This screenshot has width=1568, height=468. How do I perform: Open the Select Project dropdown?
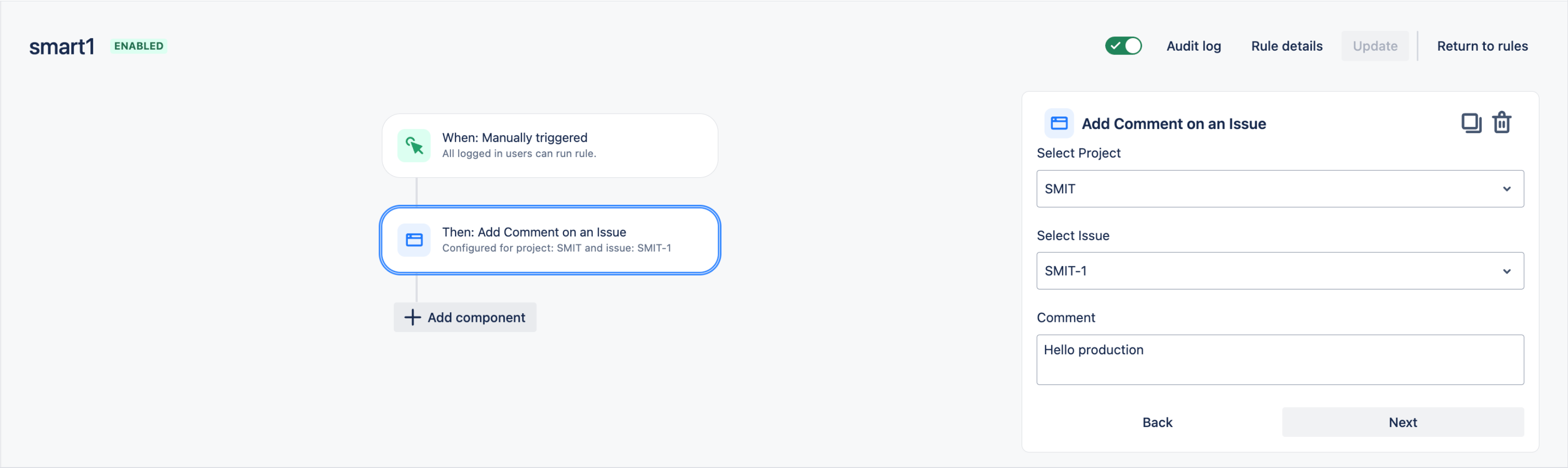tap(1279, 189)
